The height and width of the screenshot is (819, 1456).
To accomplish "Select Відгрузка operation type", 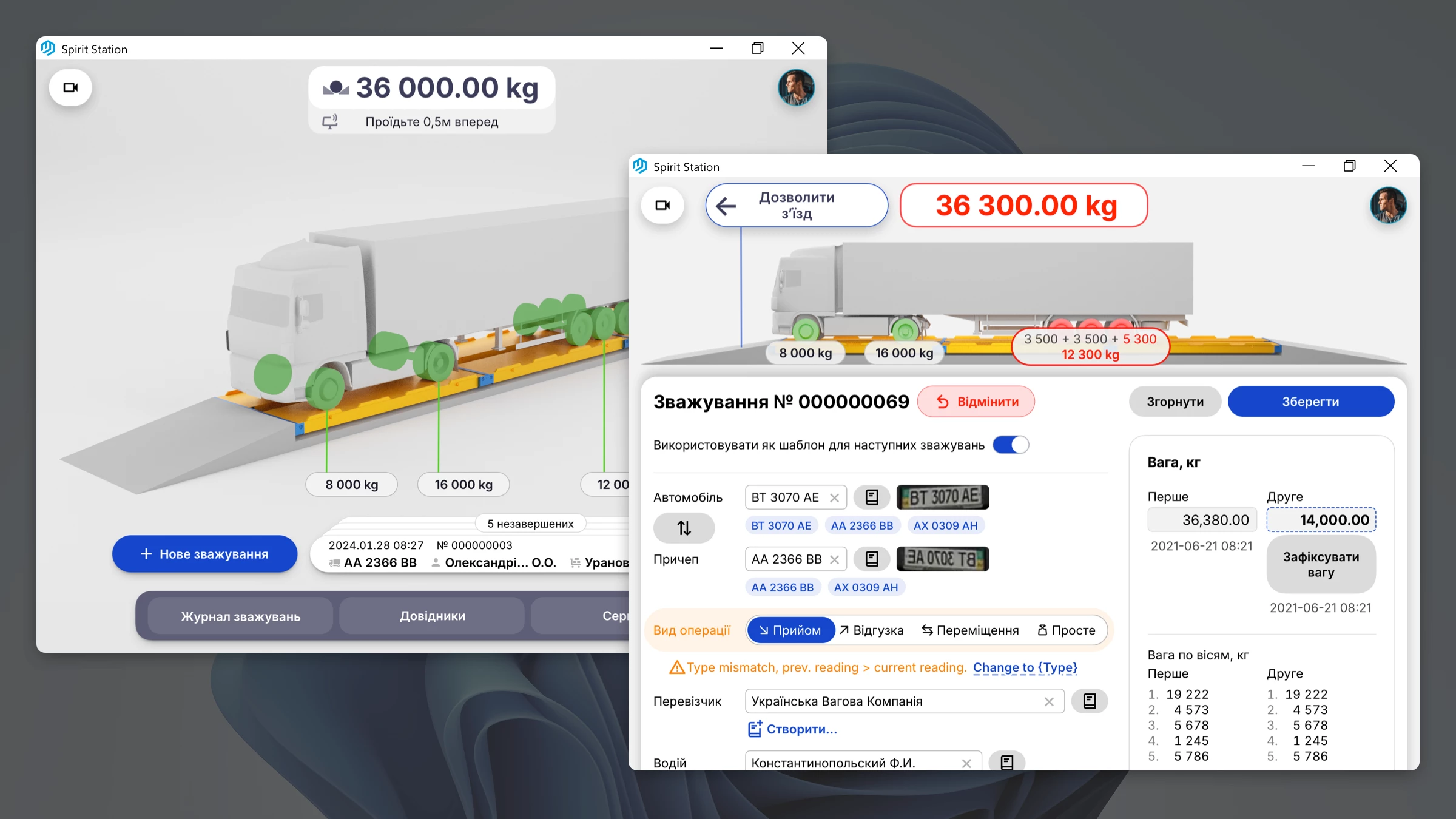I will (872, 630).
